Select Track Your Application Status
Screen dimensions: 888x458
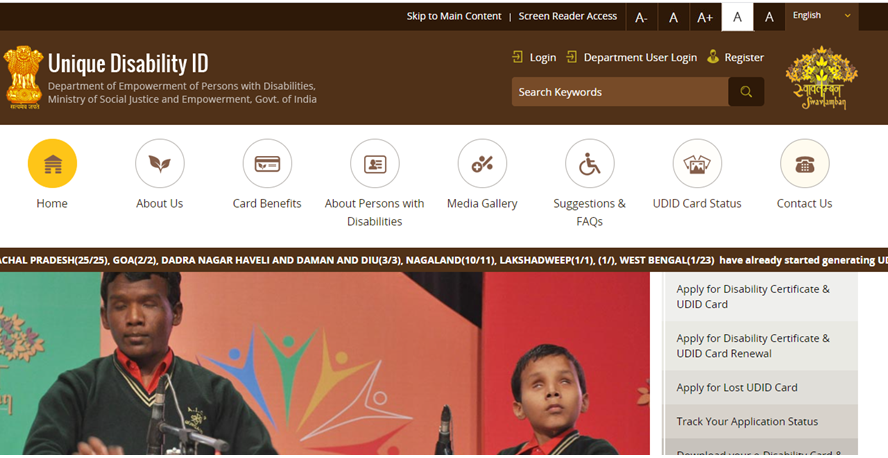tap(746, 422)
